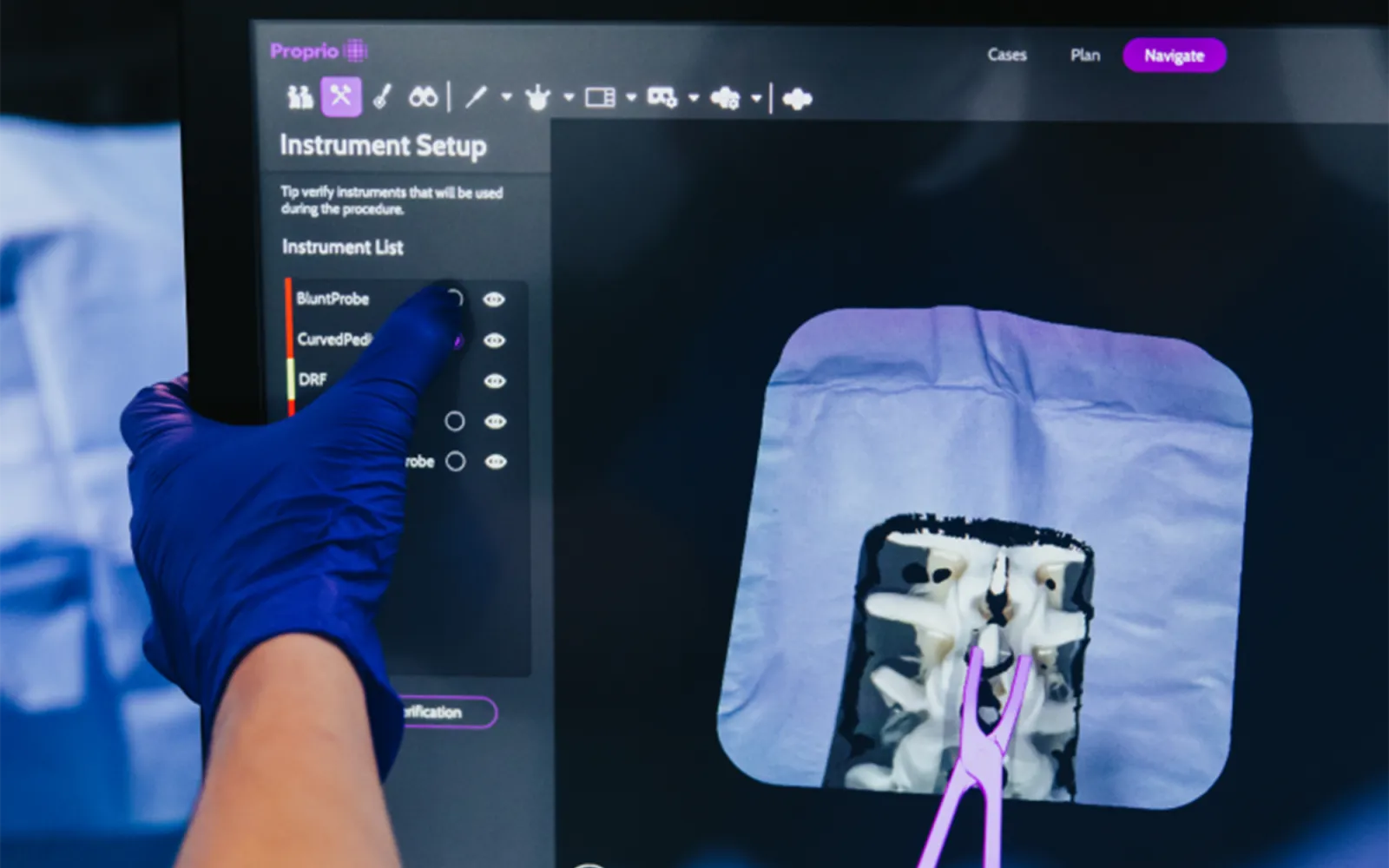Hide the DRF instrument via eye icon
The width and height of the screenshot is (1389, 868).
(x=495, y=381)
